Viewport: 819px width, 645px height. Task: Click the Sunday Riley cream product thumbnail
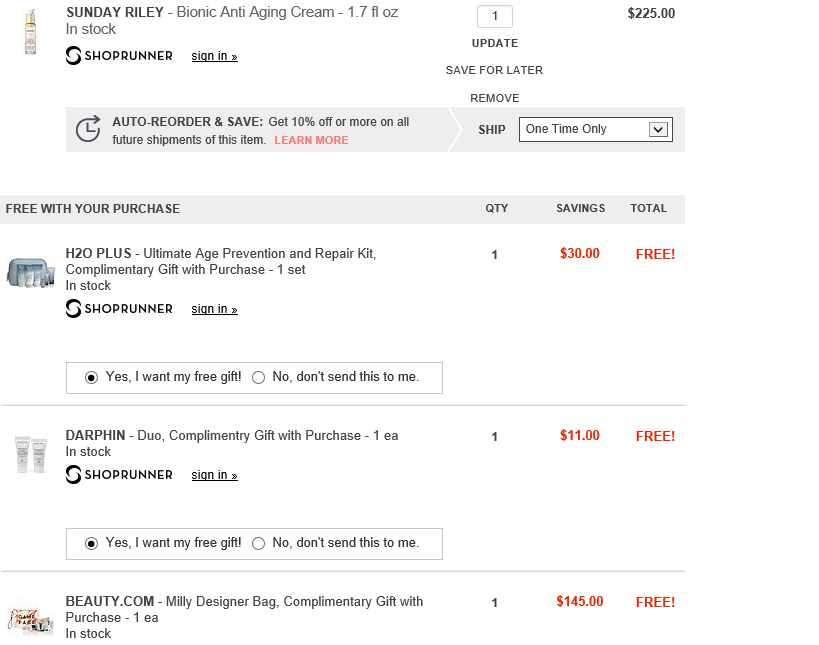[30, 31]
